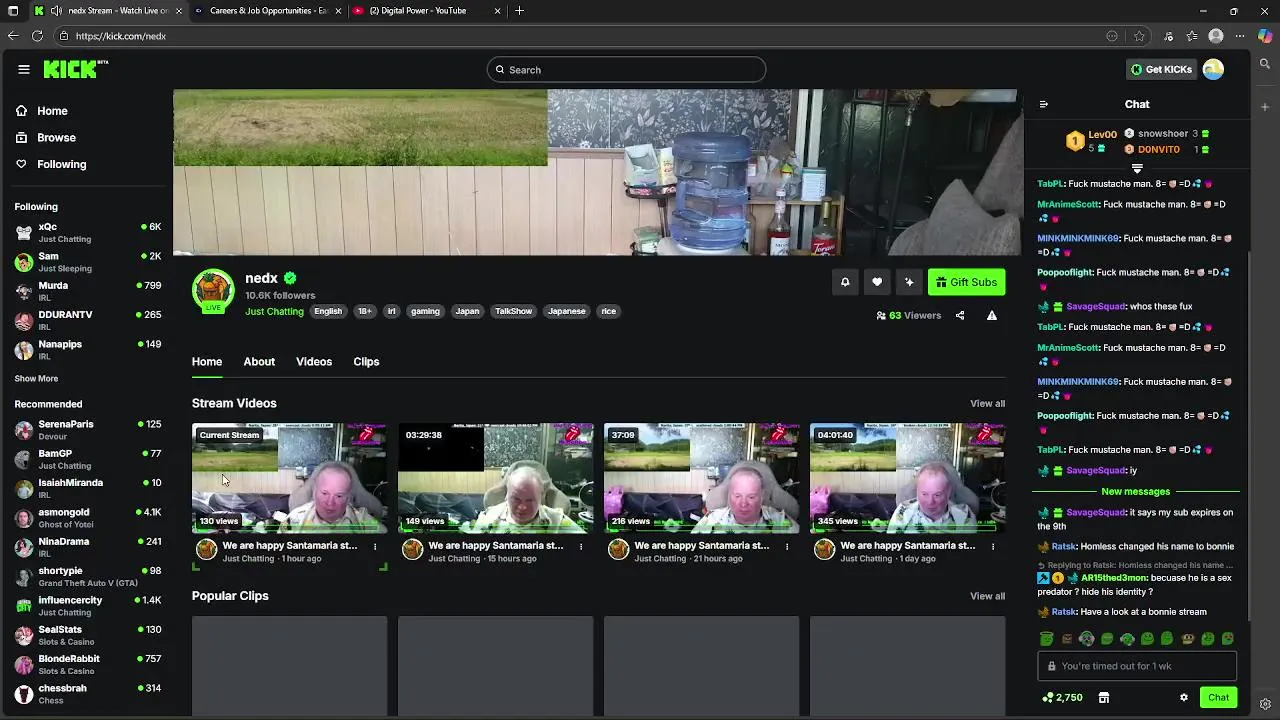Open chessbrah in Recommended list
The width and height of the screenshot is (1280, 720).
[x=88, y=694]
